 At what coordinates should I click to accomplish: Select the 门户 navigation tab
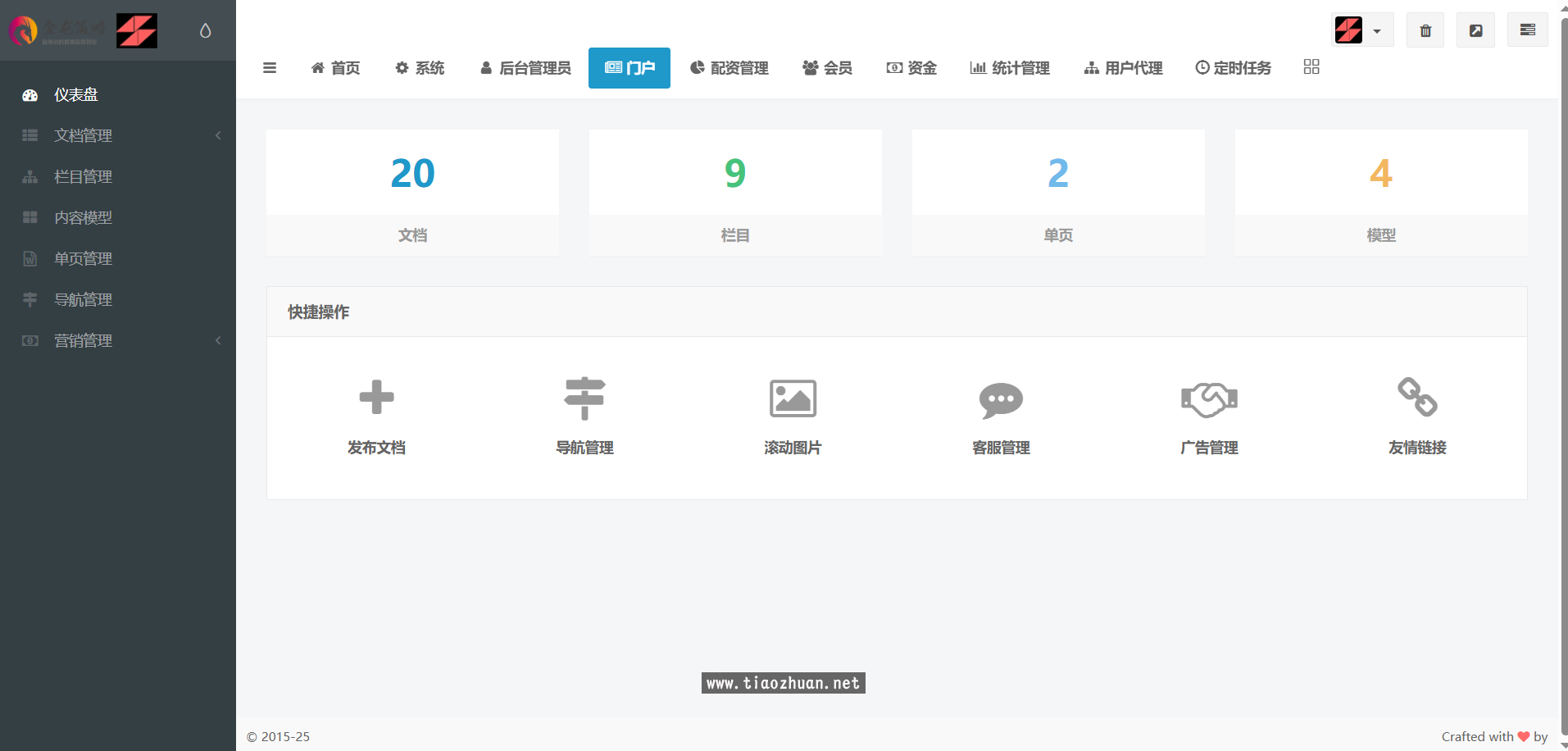[629, 68]
